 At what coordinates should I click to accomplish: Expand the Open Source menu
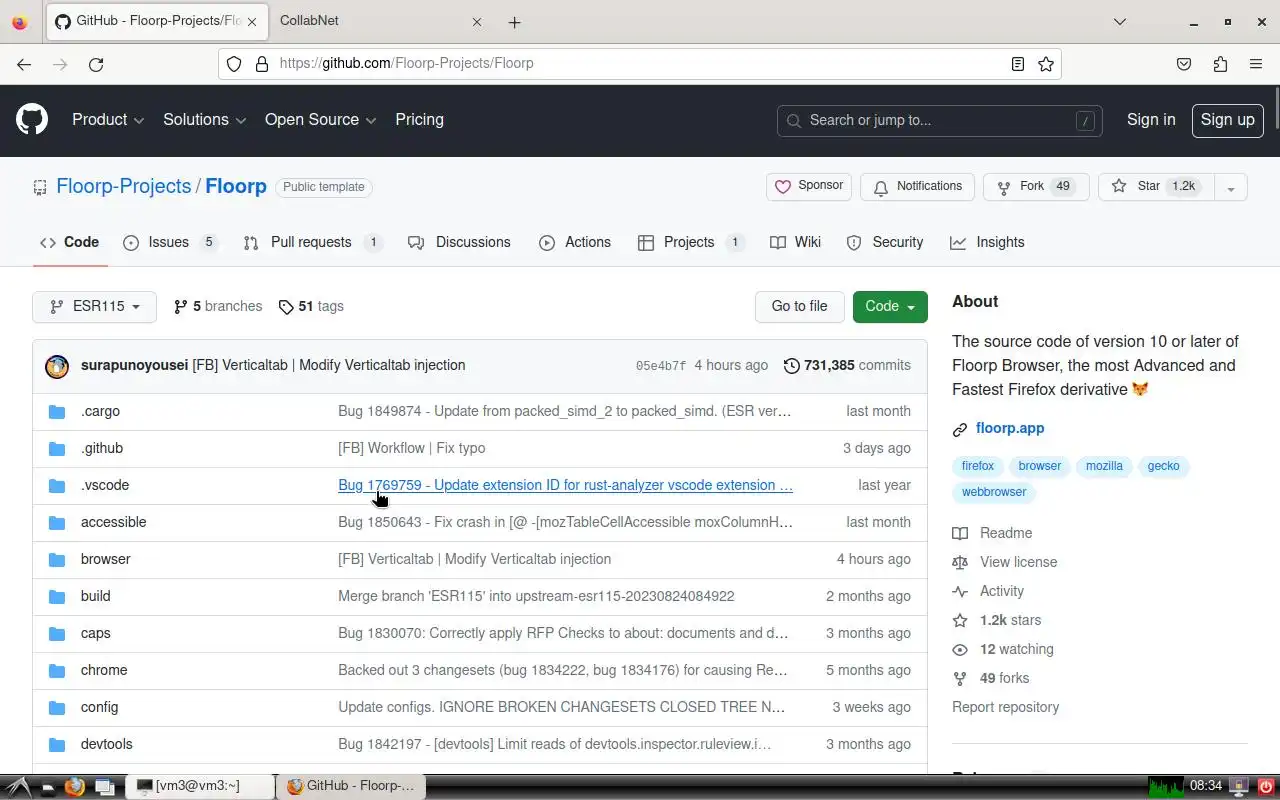320,120
